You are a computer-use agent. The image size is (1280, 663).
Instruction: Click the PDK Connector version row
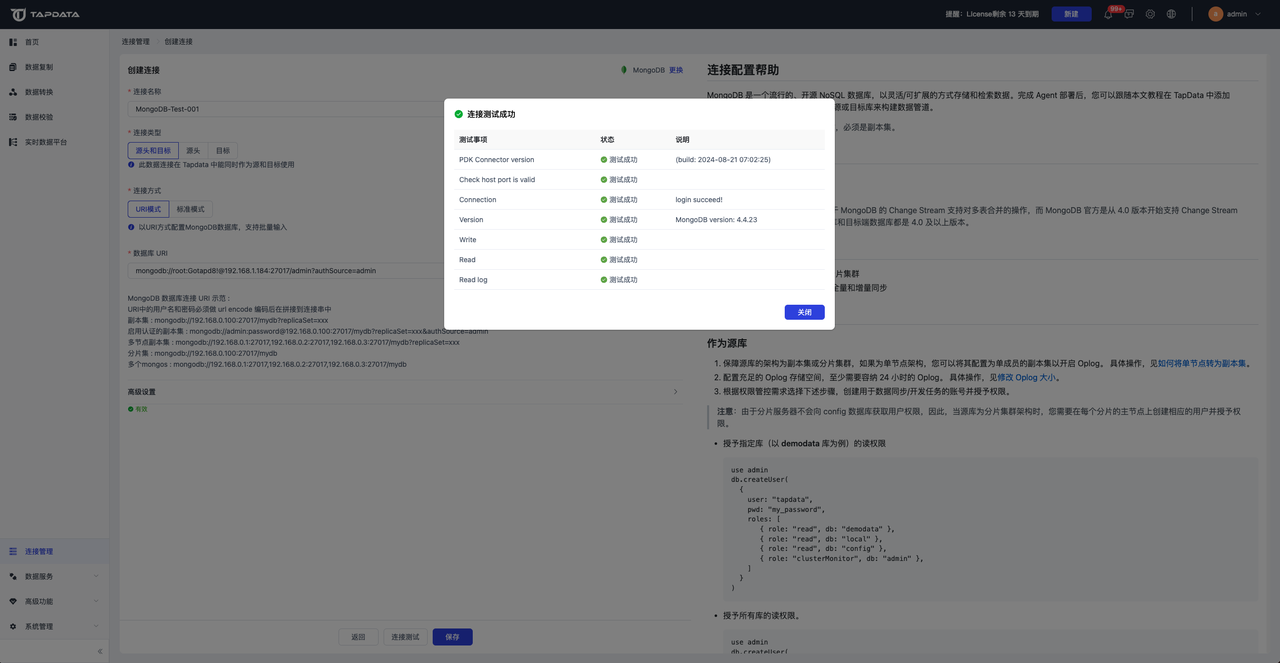coord(640,160)
